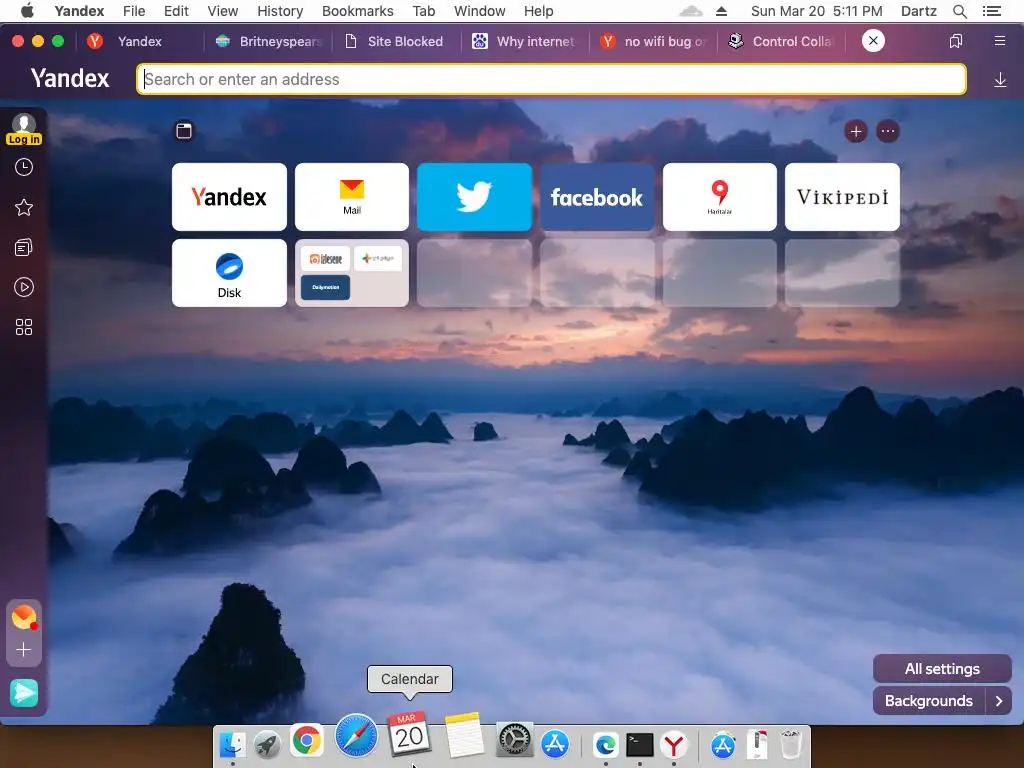1024x768 pixels.
Task: Switch to the Britneyspears tab
Action: tap(268, 41)
